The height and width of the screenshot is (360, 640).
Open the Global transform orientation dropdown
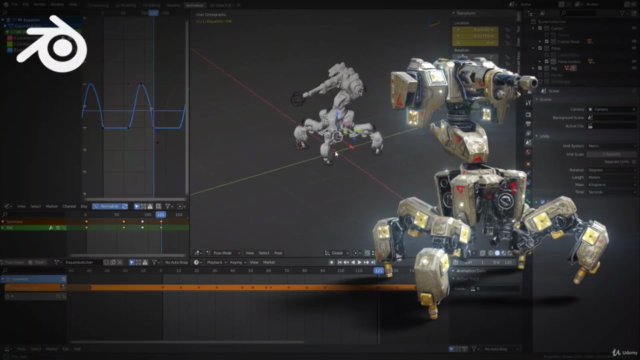point(337,253)
